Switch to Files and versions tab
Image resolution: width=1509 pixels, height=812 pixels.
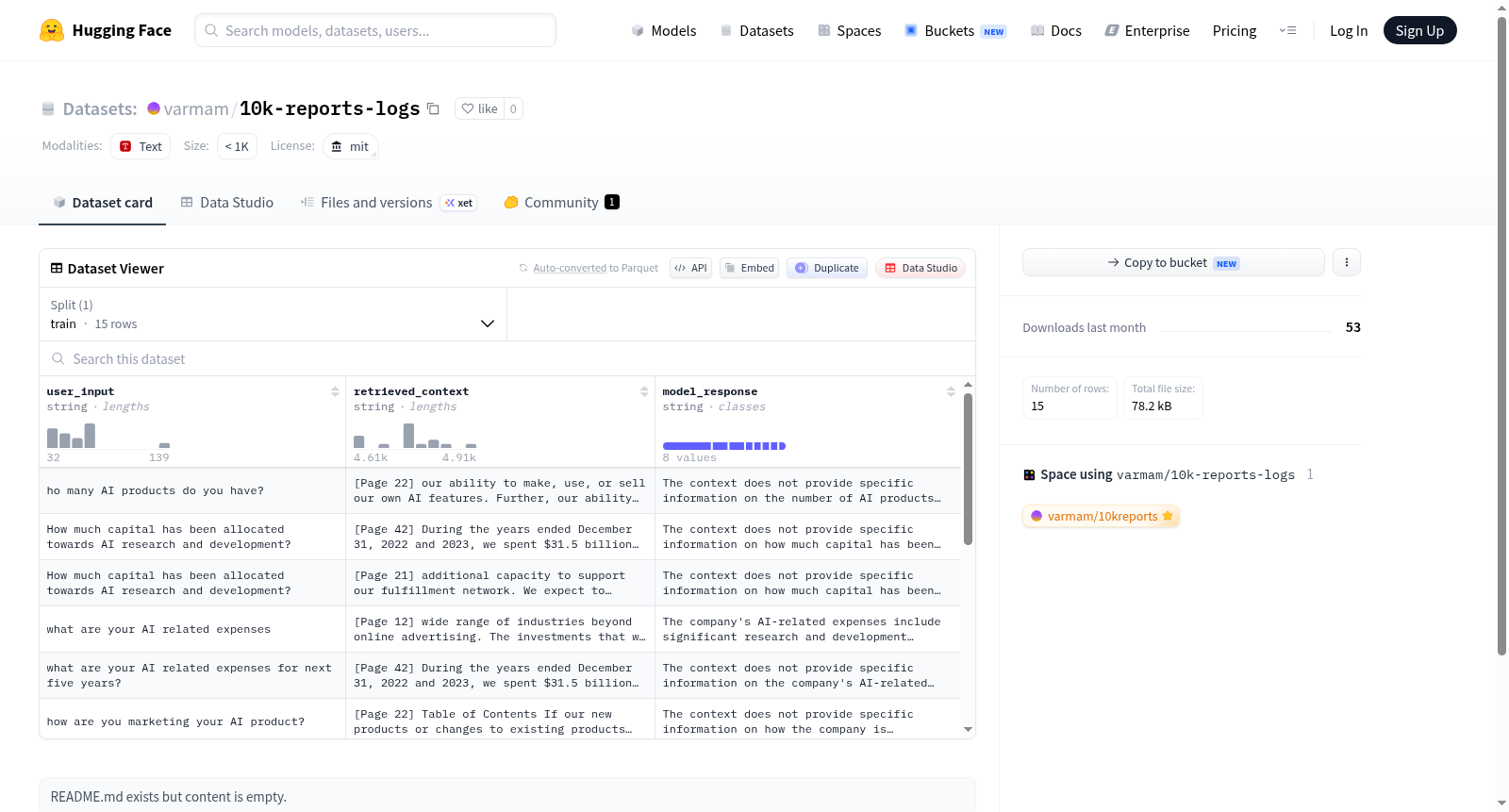click(x=389, y=203)
